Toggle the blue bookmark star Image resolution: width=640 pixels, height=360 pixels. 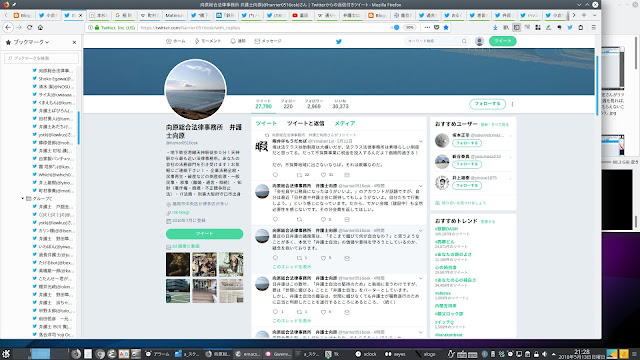point(446,27)
